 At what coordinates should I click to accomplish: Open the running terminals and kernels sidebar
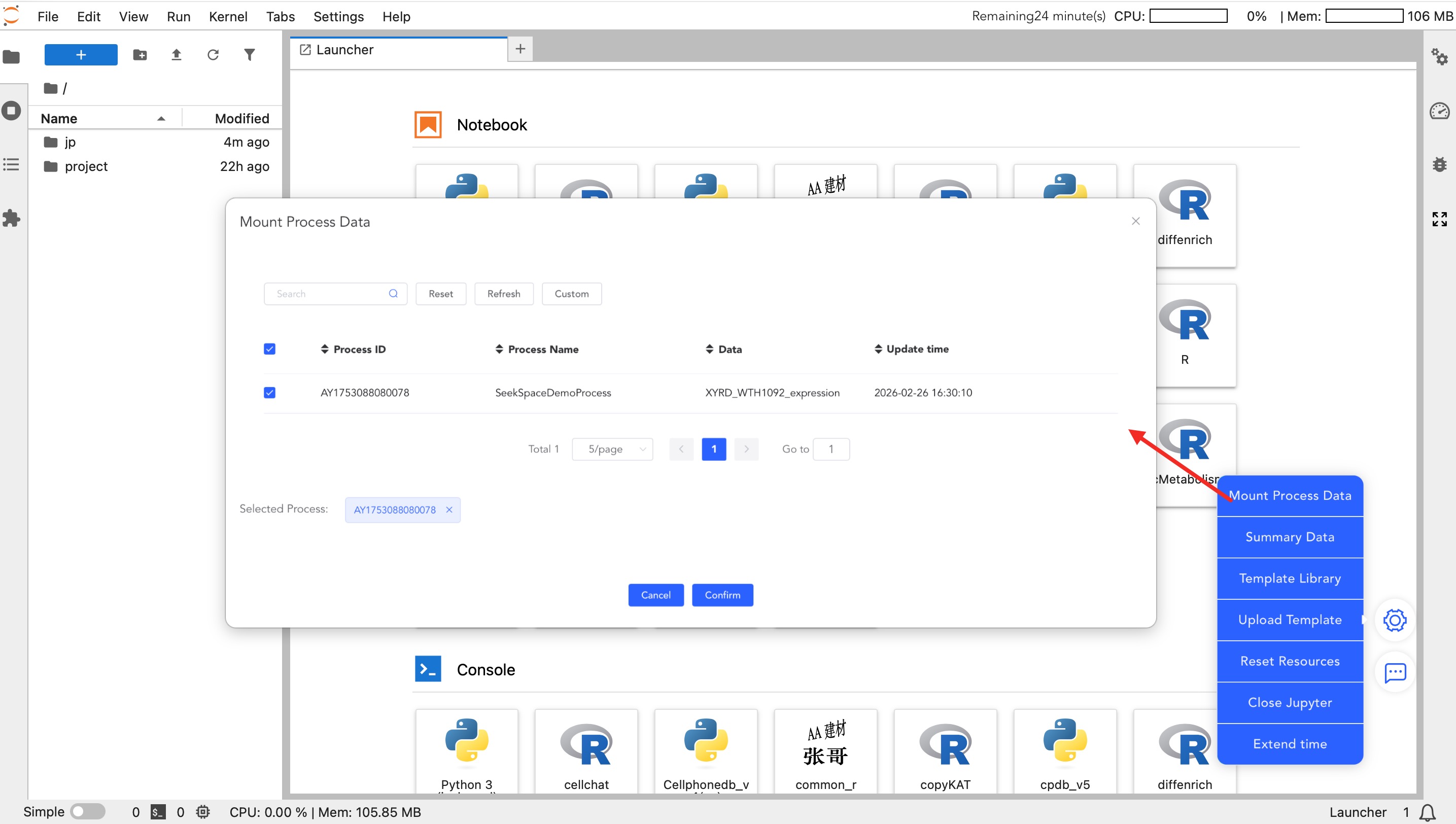tap(11, 111)
